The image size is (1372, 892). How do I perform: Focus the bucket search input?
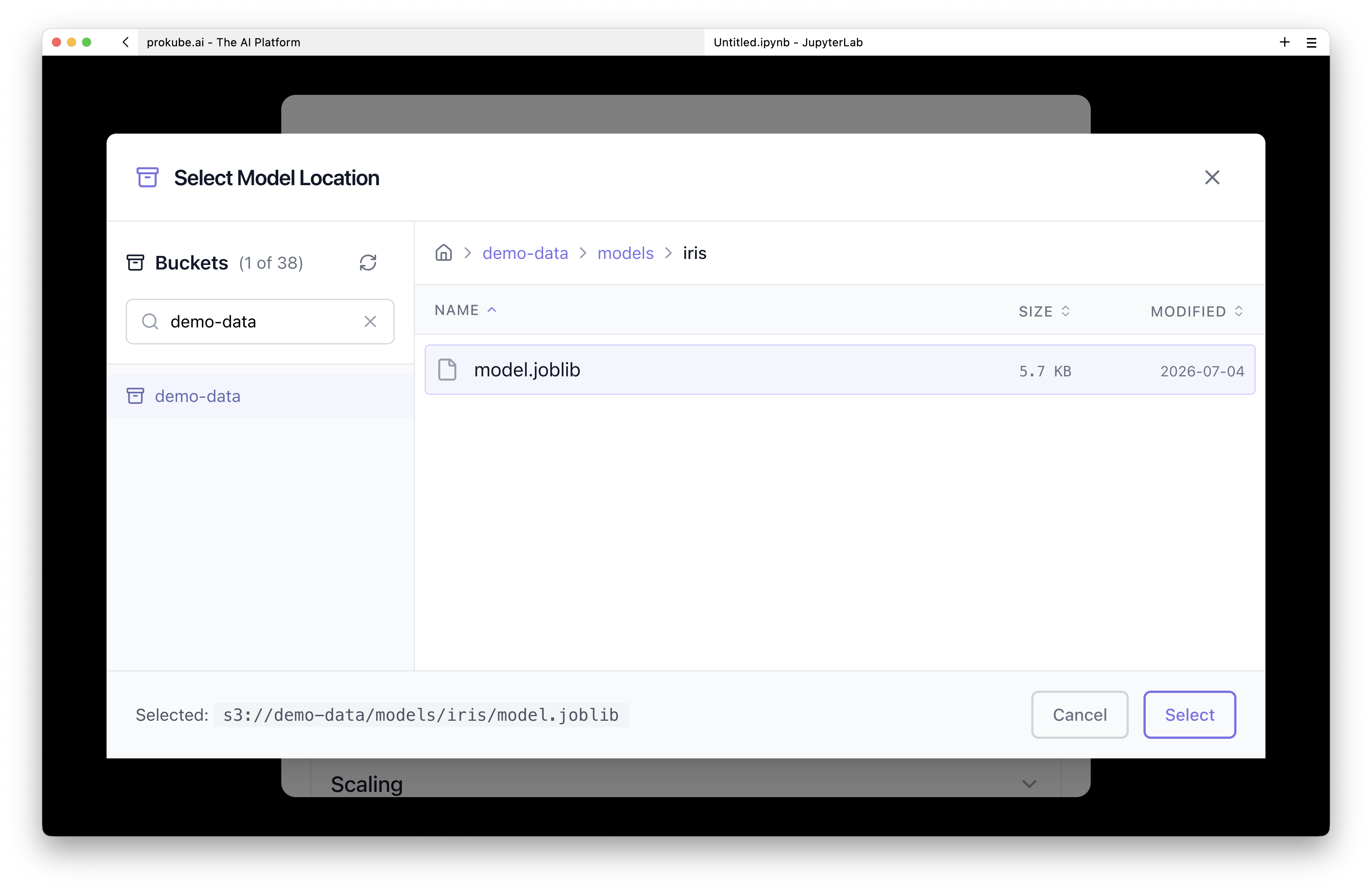[x=259, y=321]
